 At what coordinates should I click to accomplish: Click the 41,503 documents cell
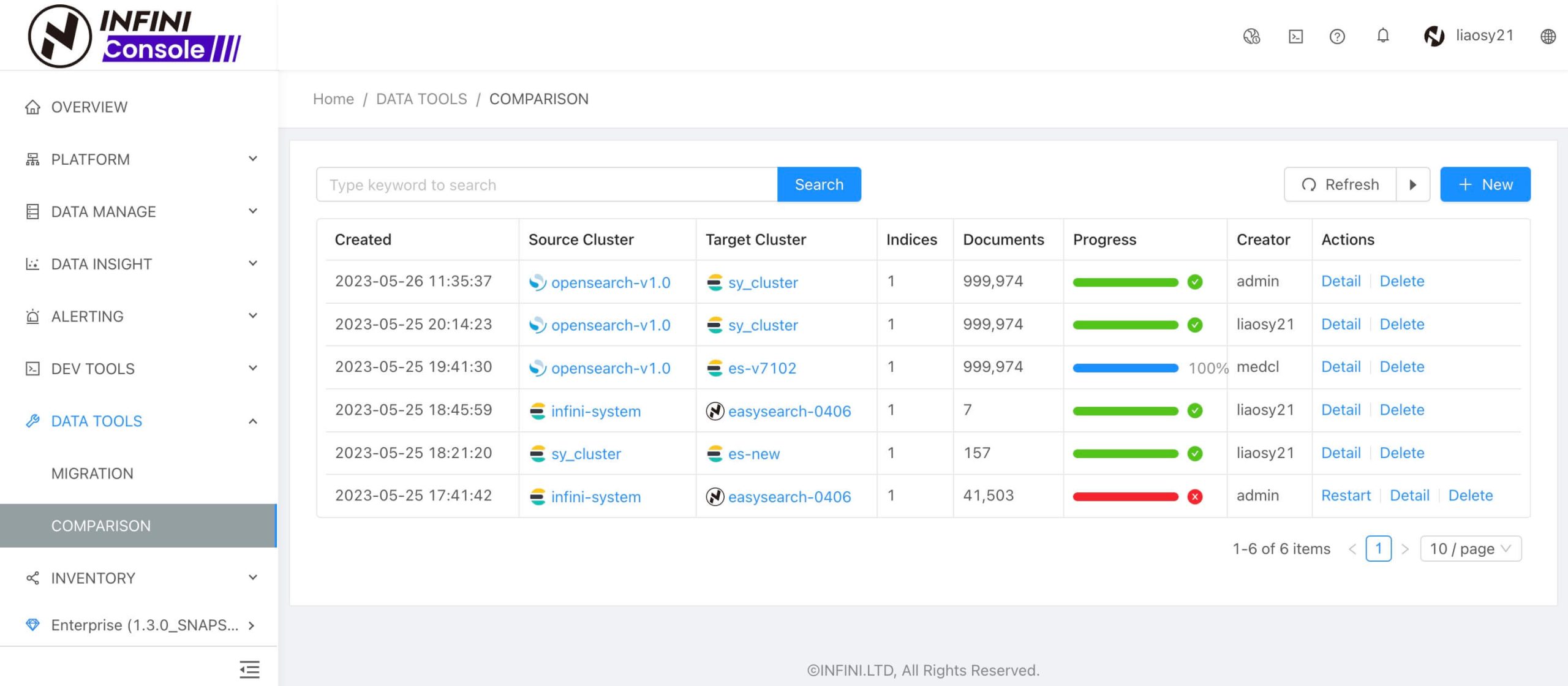pos(988,496)
